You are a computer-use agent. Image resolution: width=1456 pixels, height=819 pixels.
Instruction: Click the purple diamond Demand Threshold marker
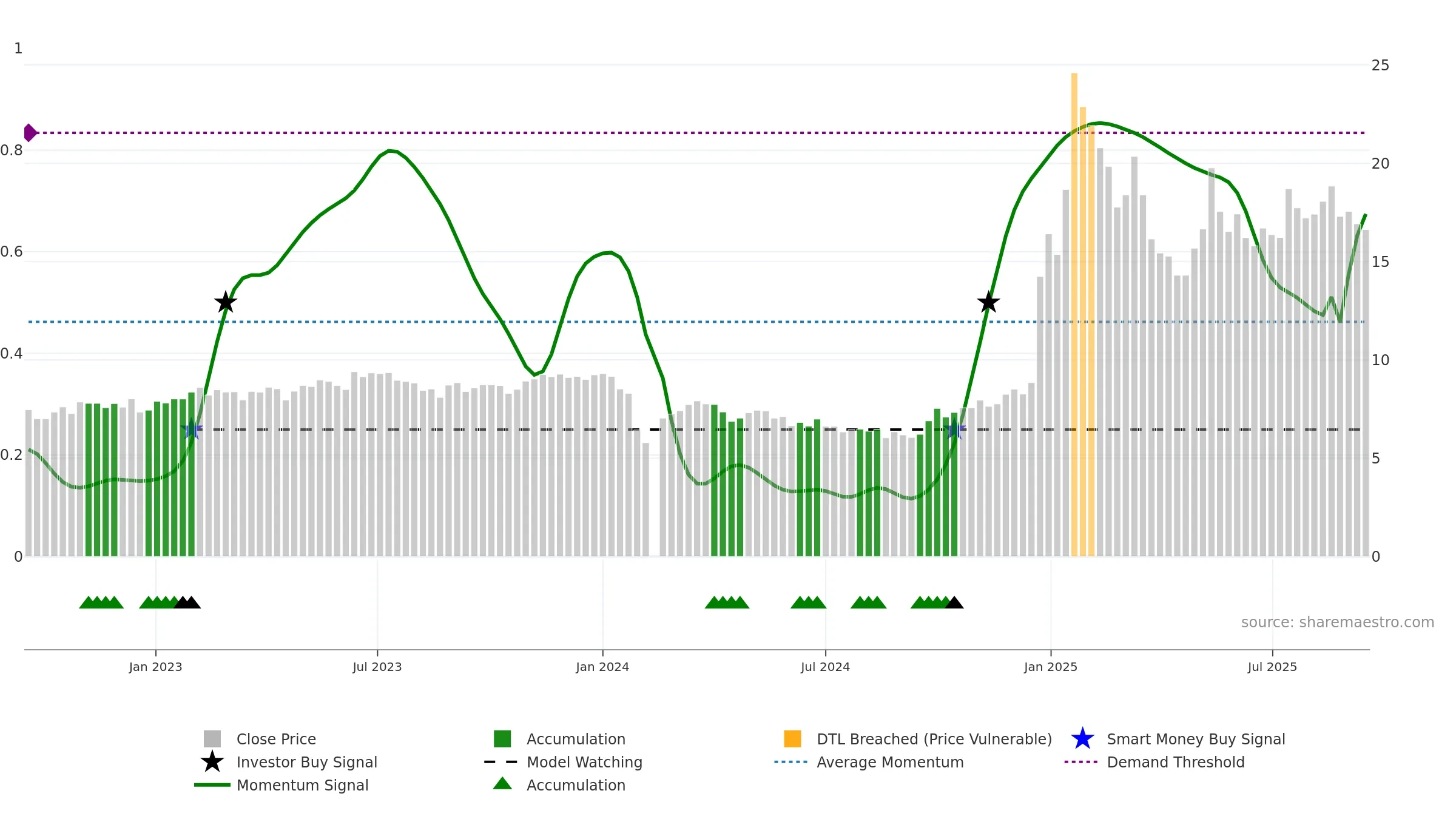(x=29, y=132)
